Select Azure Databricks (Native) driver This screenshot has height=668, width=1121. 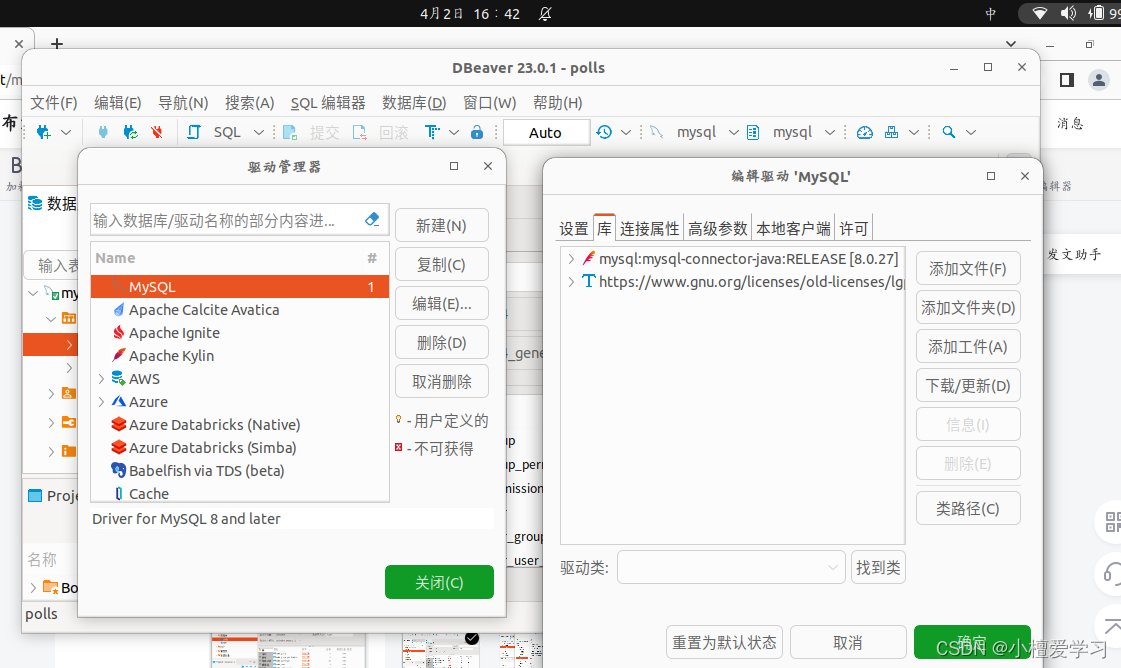pos(214,425)
